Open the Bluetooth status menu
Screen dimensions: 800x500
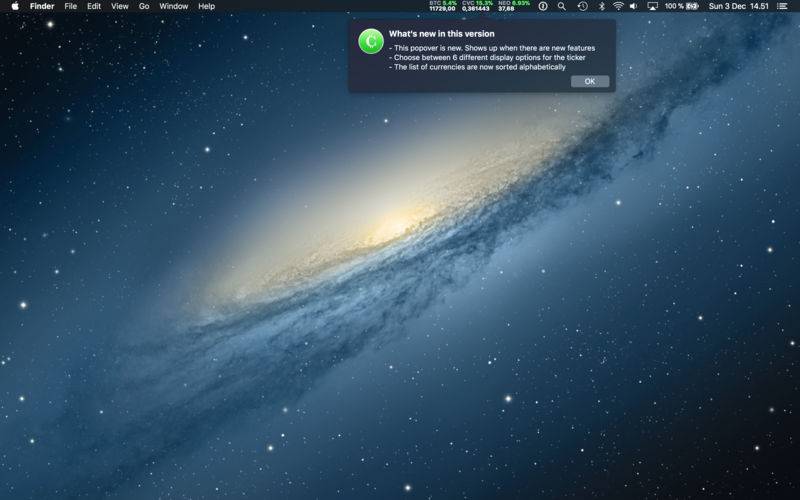(602, 6)
